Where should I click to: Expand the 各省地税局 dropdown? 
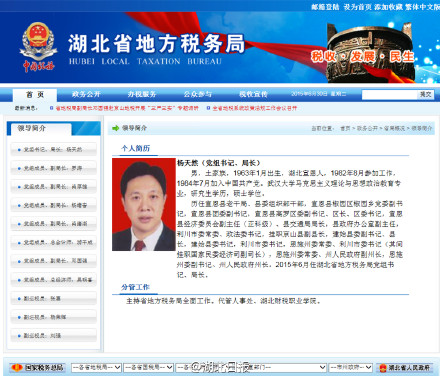[96, 367]
